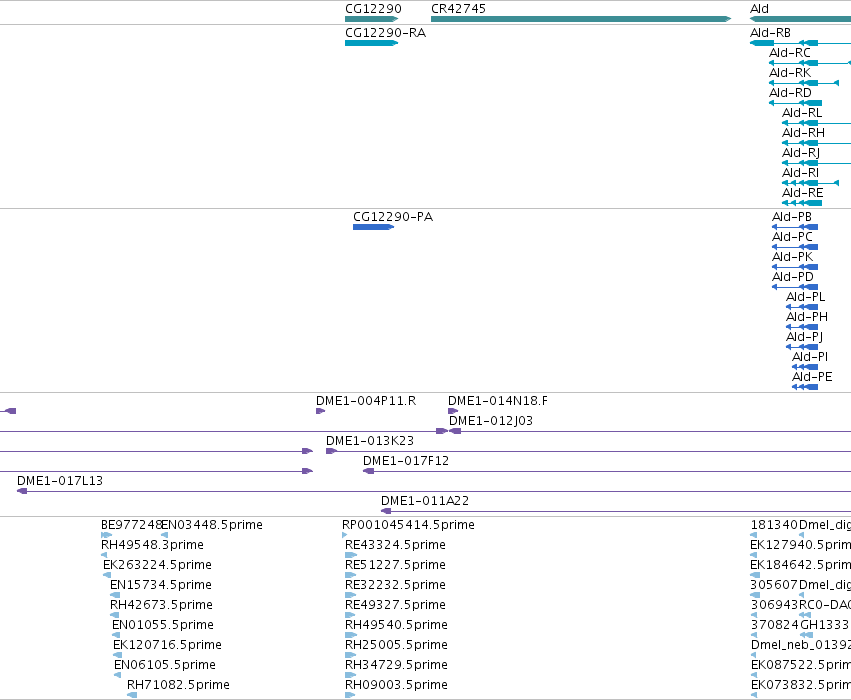Image resolution: width=851 pixels, height=700 pixels.
Task: Click the Ald-RD transcript label
Action: pos(790,93)
